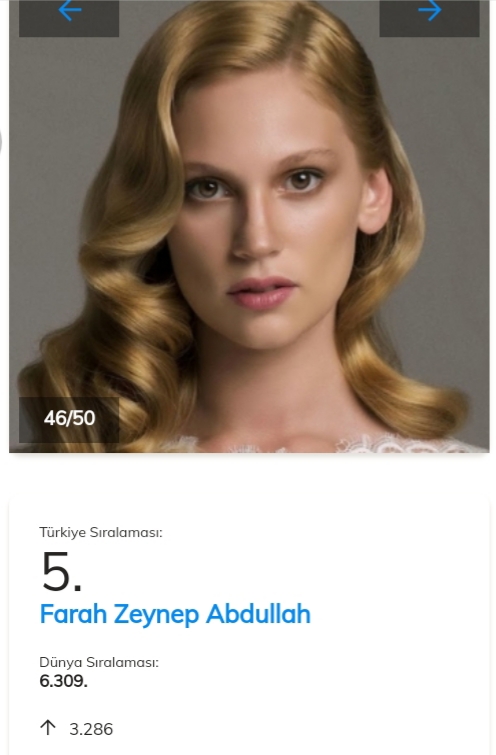Advance to next slide with right arrow
This screenshot has height=755, width=496.
[430, 11]
